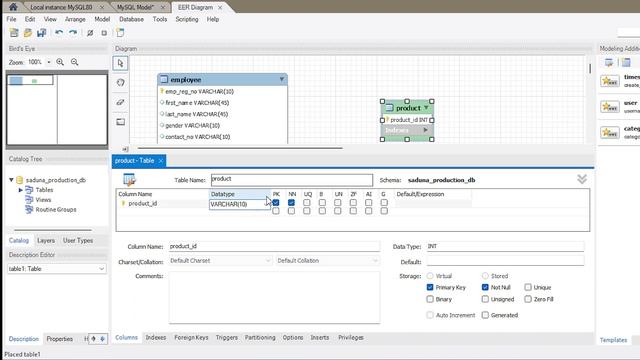The width and height of the screenshot is (640, 360).
Task: Toggle page guides toolbar icon
Action: pos(104,33)
